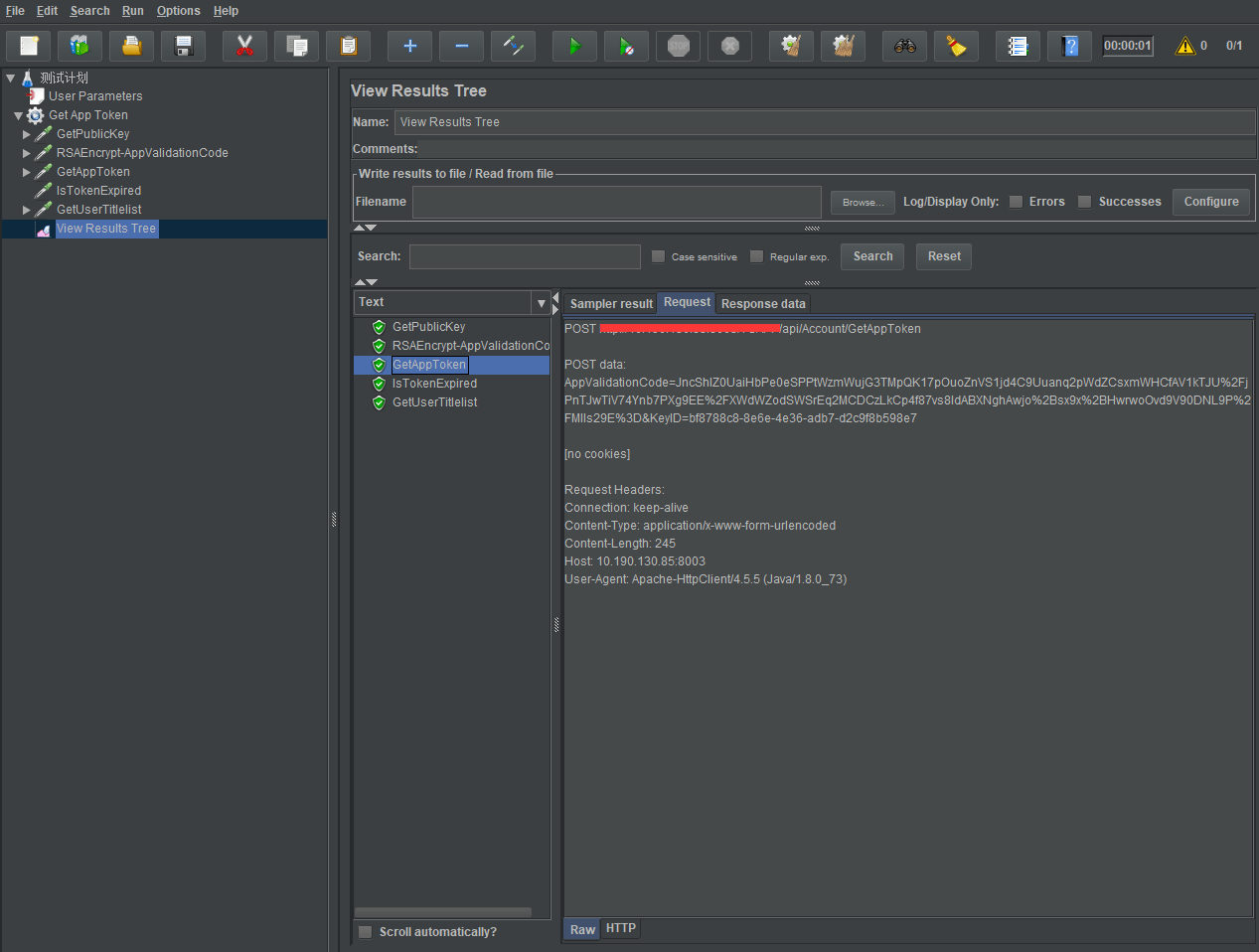The width and height of the screenshot is (1259, 952).
Task: Open the Function Helper list icon
Action: (1018, 46)
